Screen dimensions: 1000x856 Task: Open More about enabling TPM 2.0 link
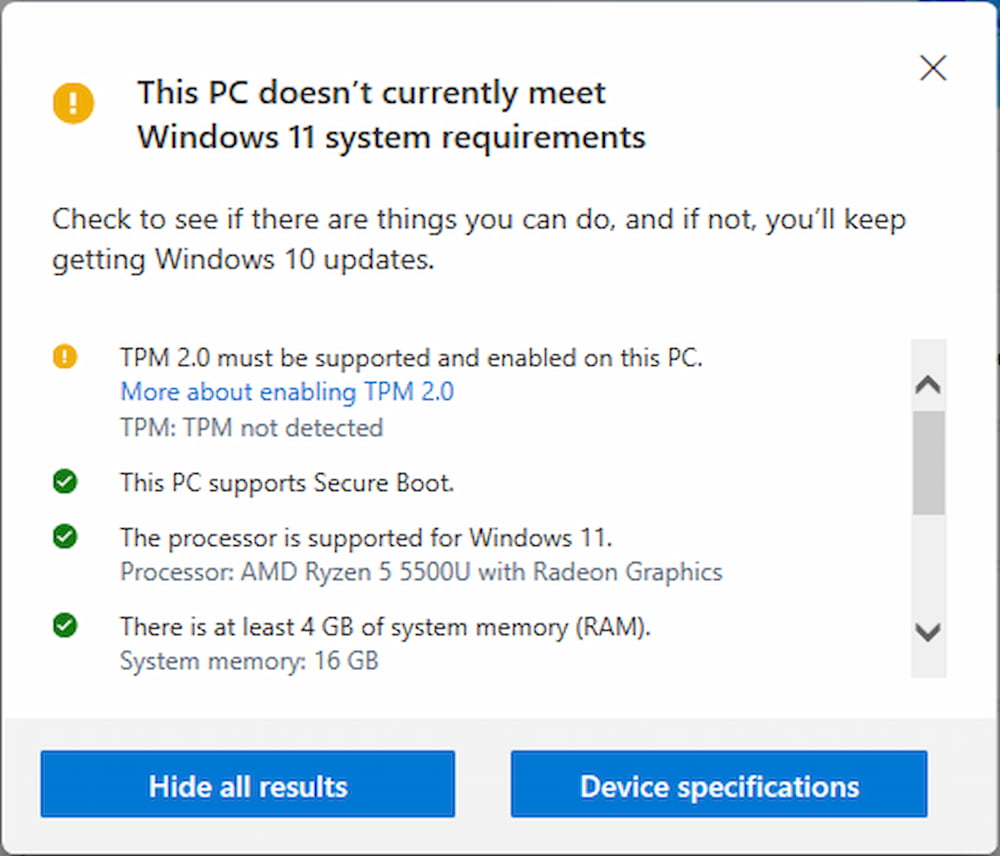pyautogui.click(x=287, y=392)
